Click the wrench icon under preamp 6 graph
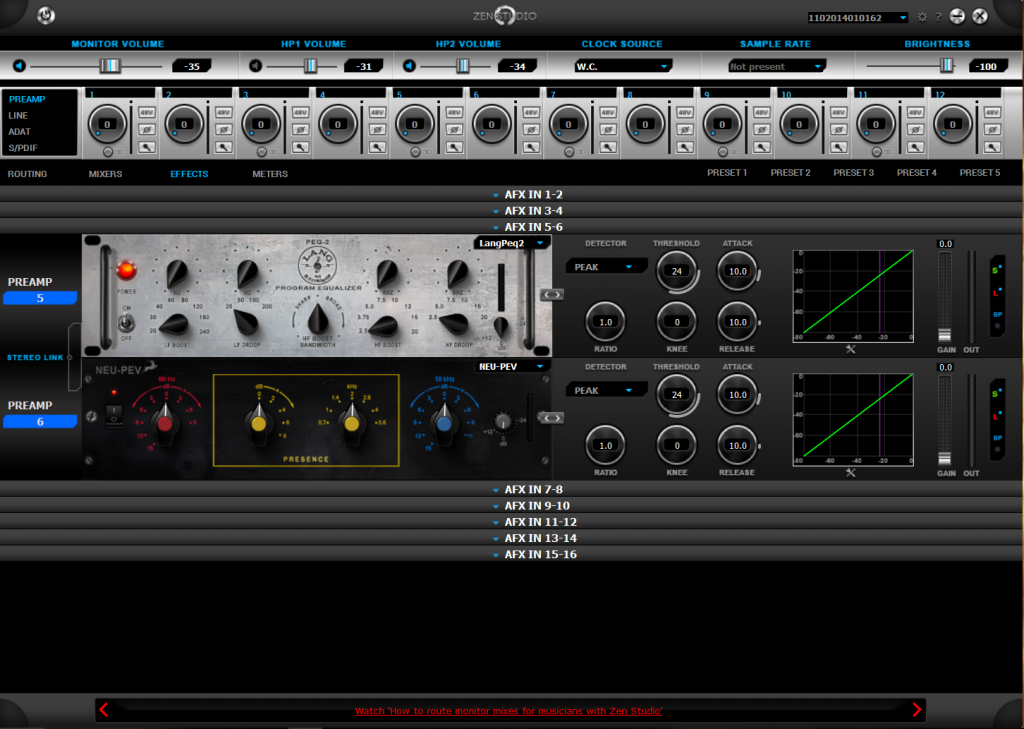 coord(851,472)
